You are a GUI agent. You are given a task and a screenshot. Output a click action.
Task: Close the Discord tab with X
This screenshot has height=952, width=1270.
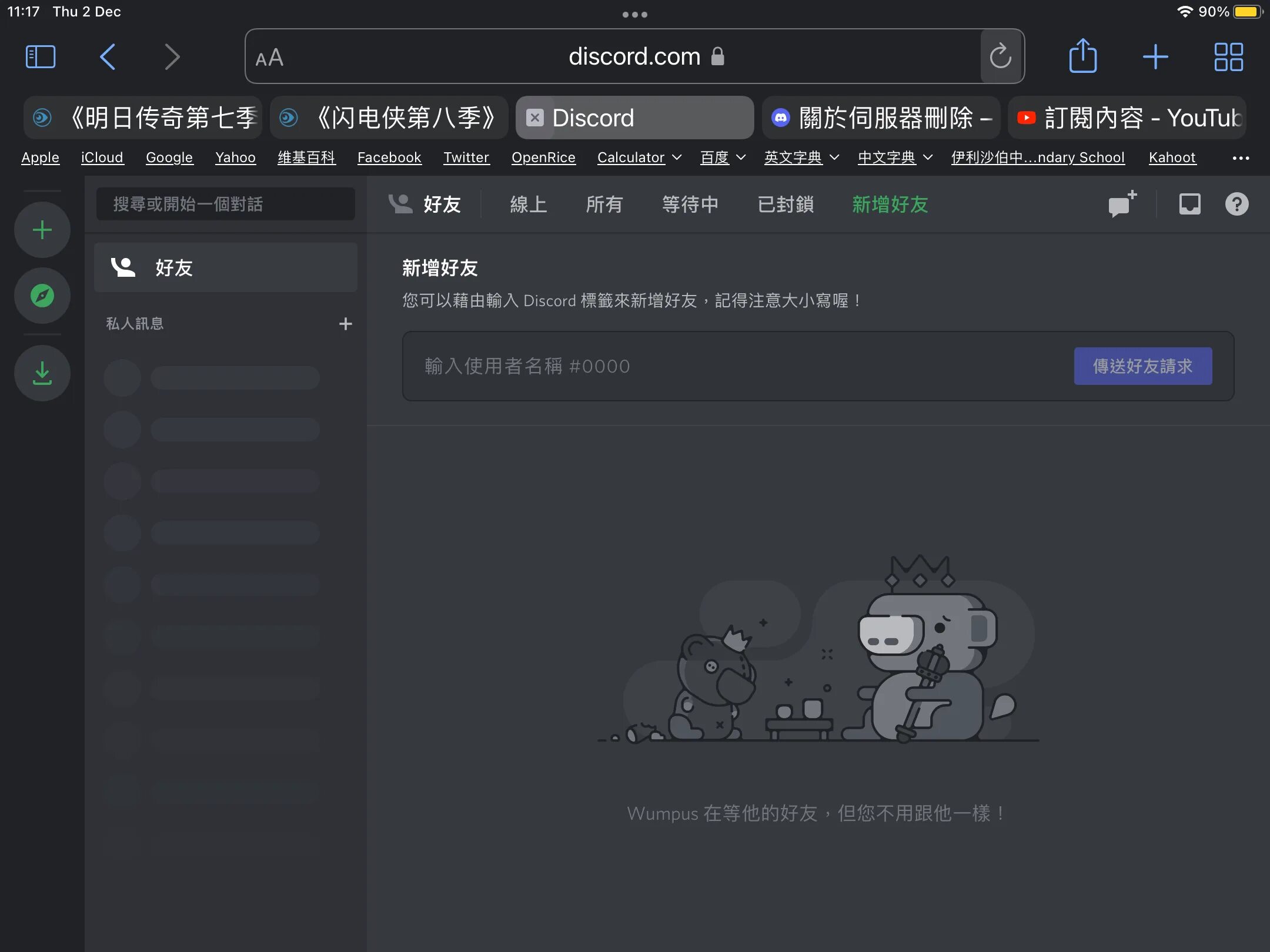(x=534, y=118)
